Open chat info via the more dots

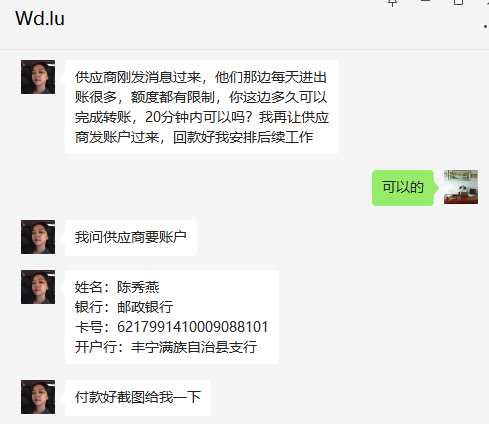coord(486,26)
